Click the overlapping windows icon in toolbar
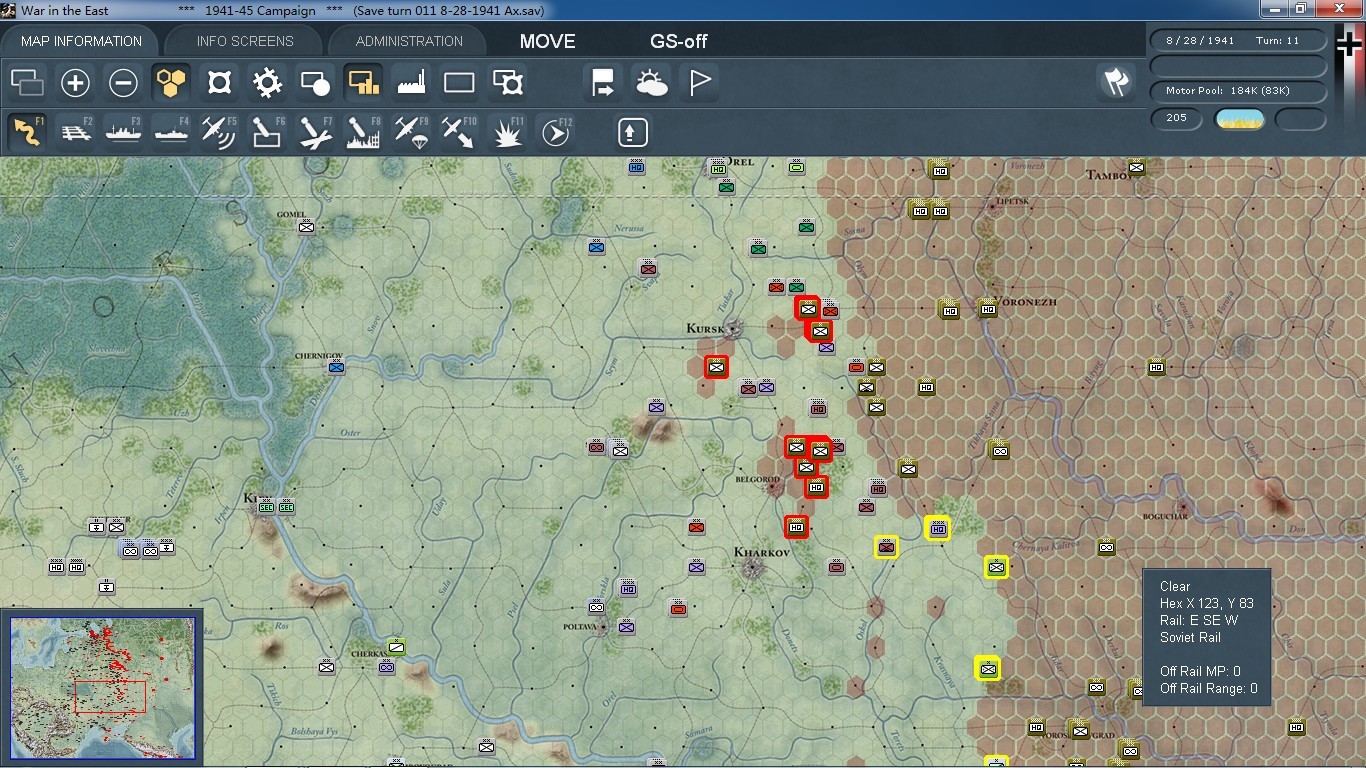This screenshot has width=1366, height=768. (27, 83)
